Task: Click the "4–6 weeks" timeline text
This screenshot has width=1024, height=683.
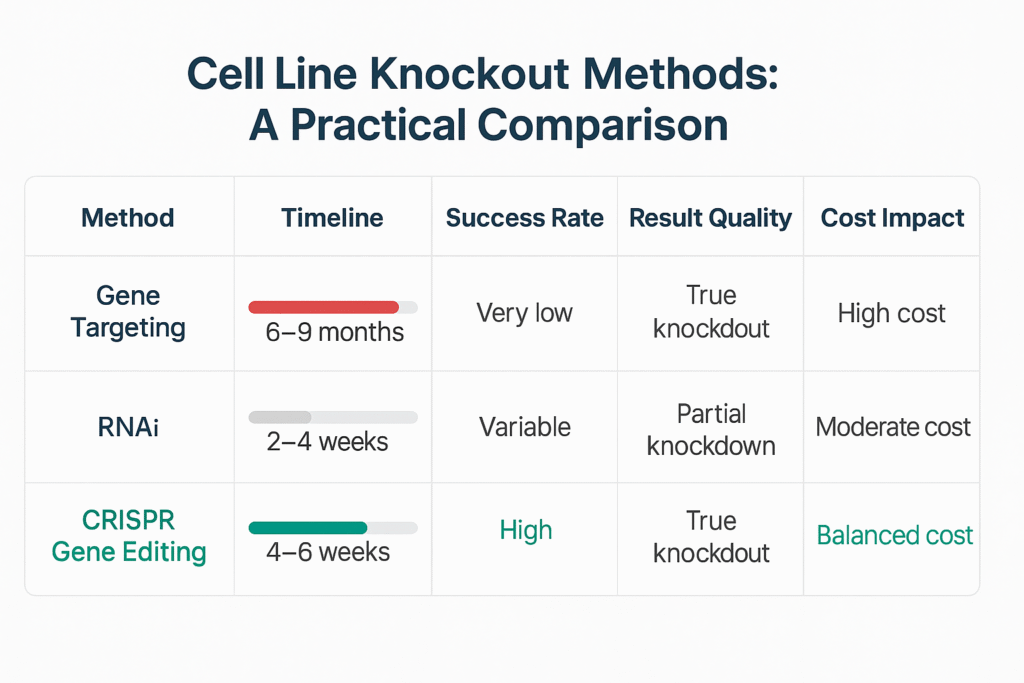Action: click(328, 552)
